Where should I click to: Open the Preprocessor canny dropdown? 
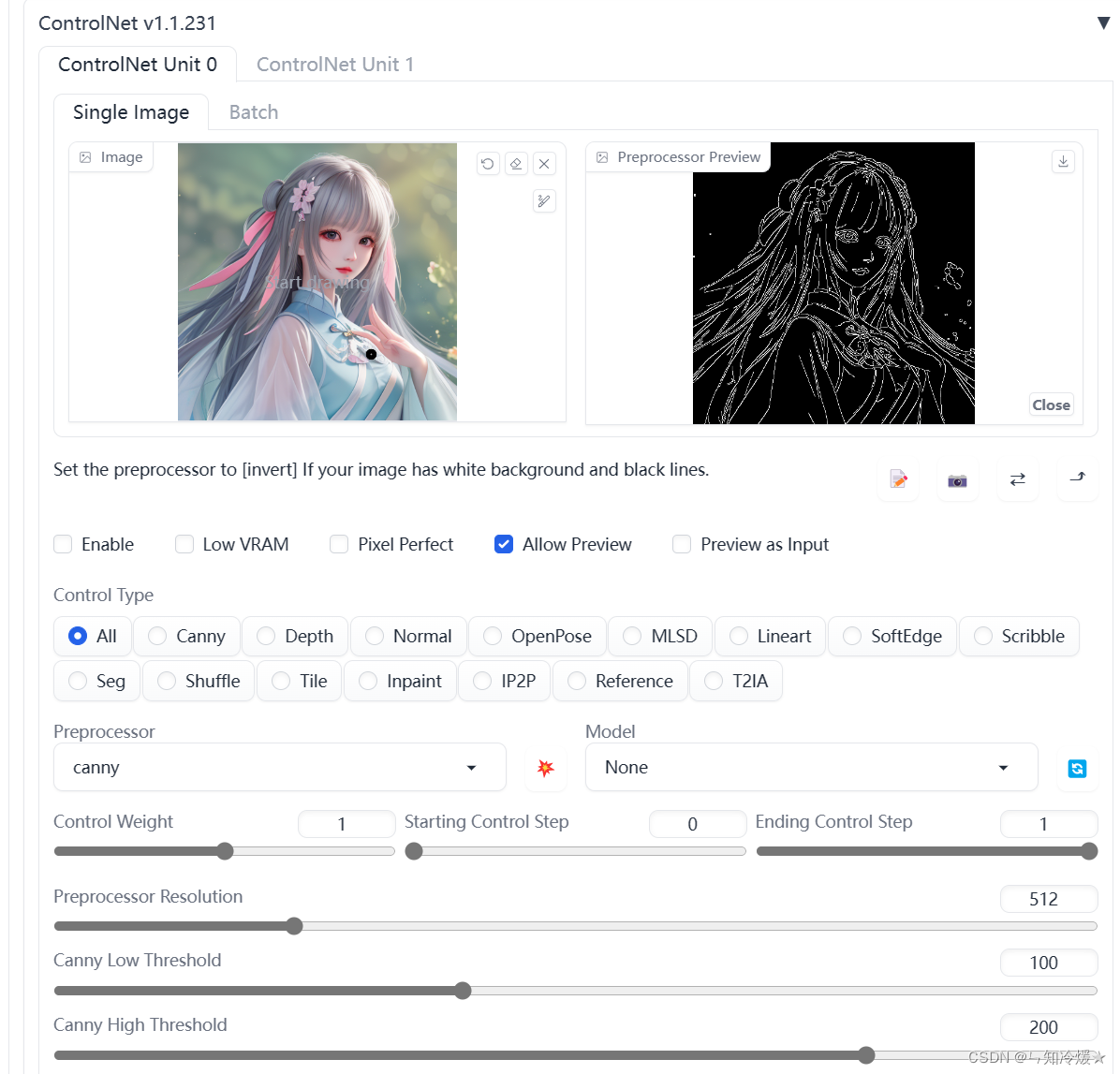280,768
